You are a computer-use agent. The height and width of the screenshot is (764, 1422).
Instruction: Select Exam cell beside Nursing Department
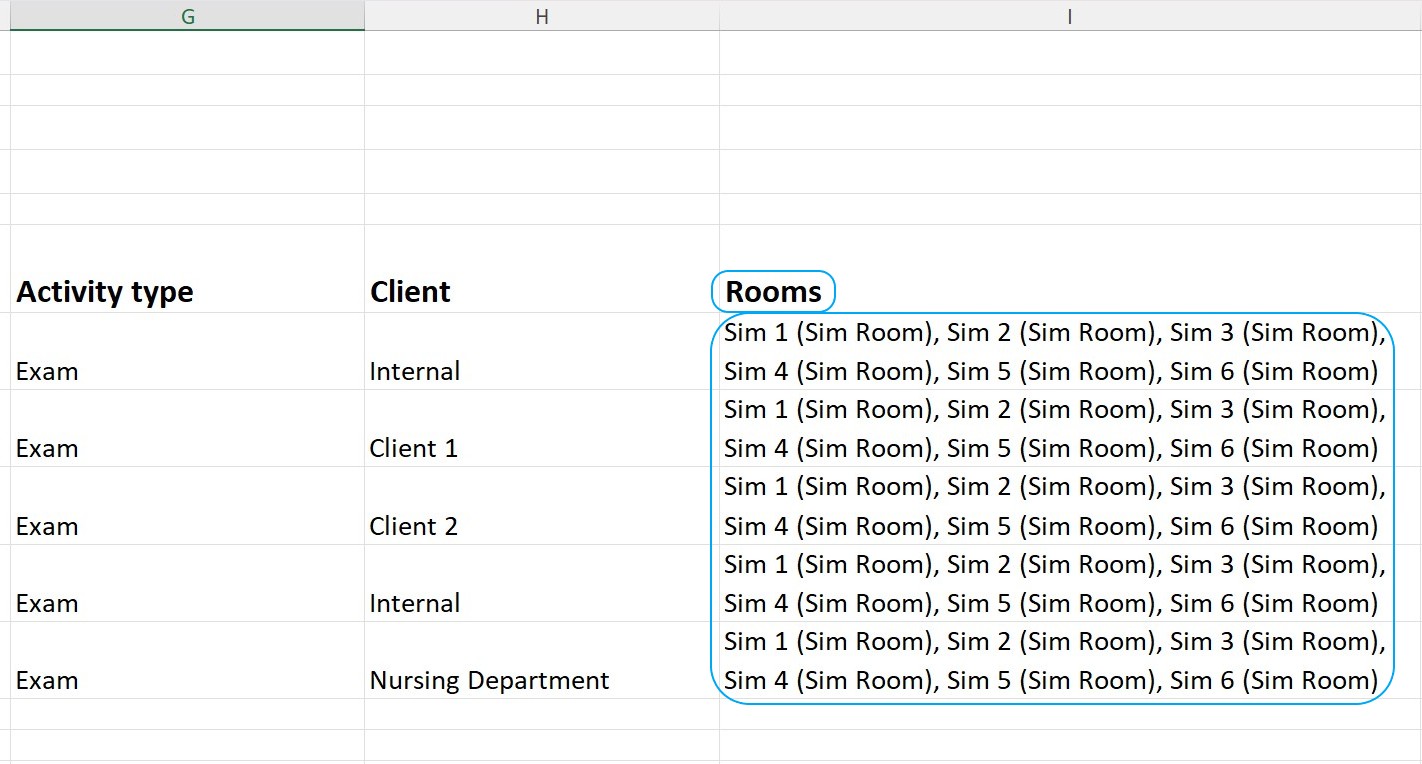187,661
